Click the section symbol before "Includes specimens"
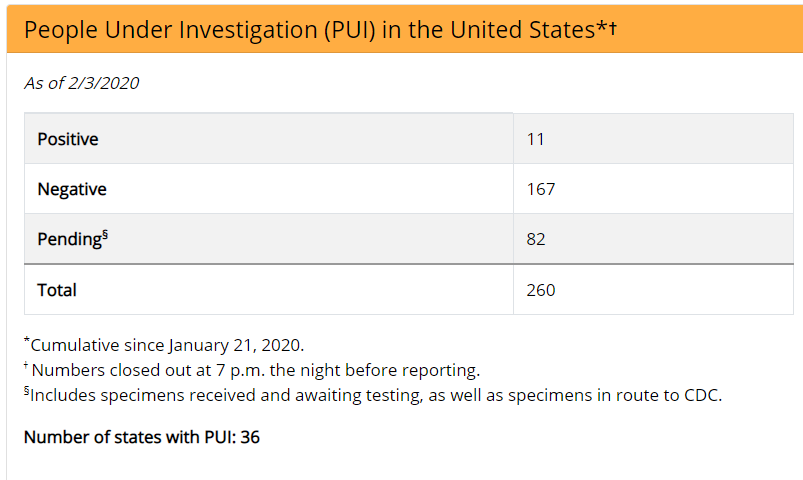 (x=26, y=393)
